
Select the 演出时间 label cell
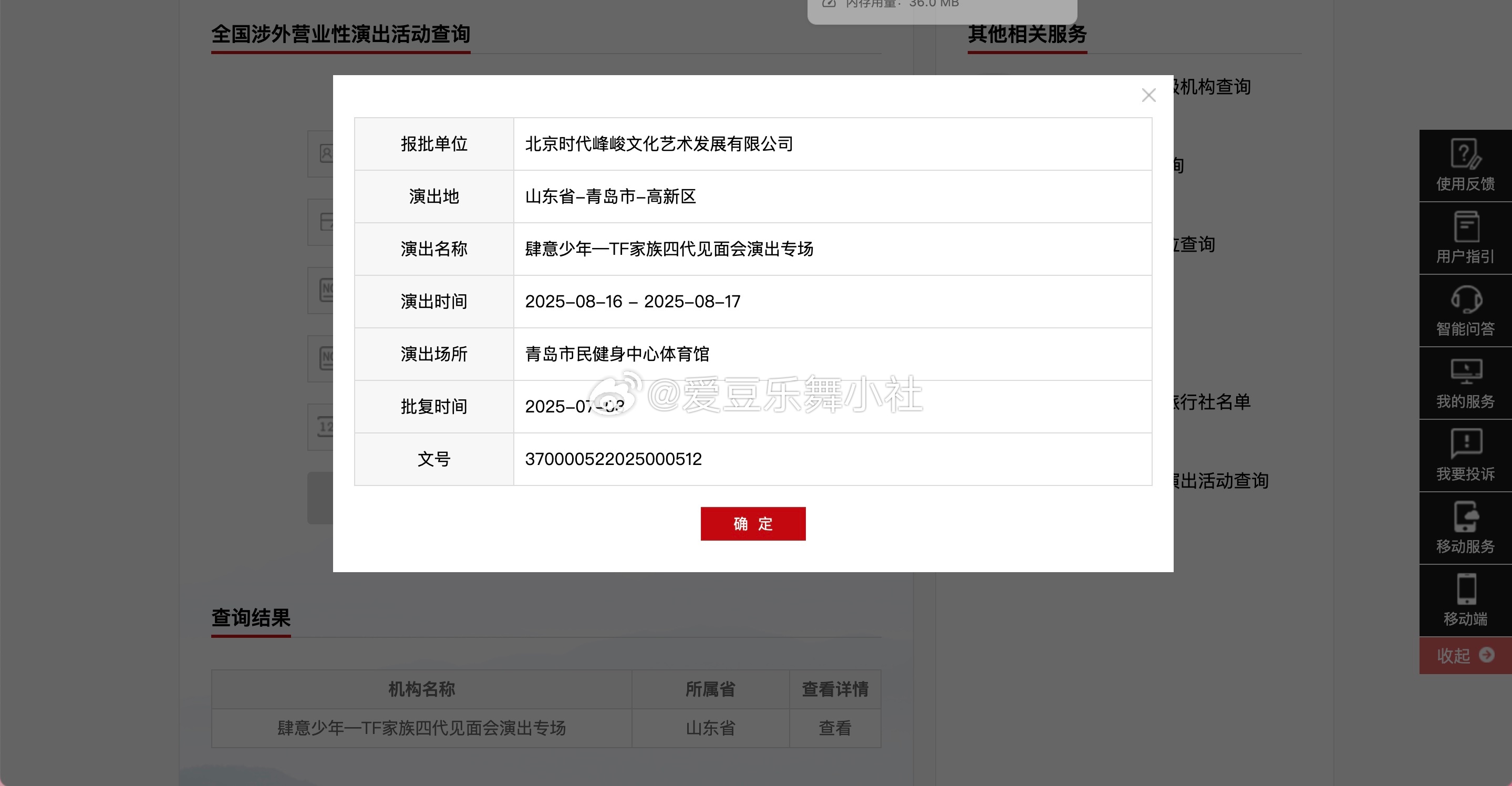point(434,301)
